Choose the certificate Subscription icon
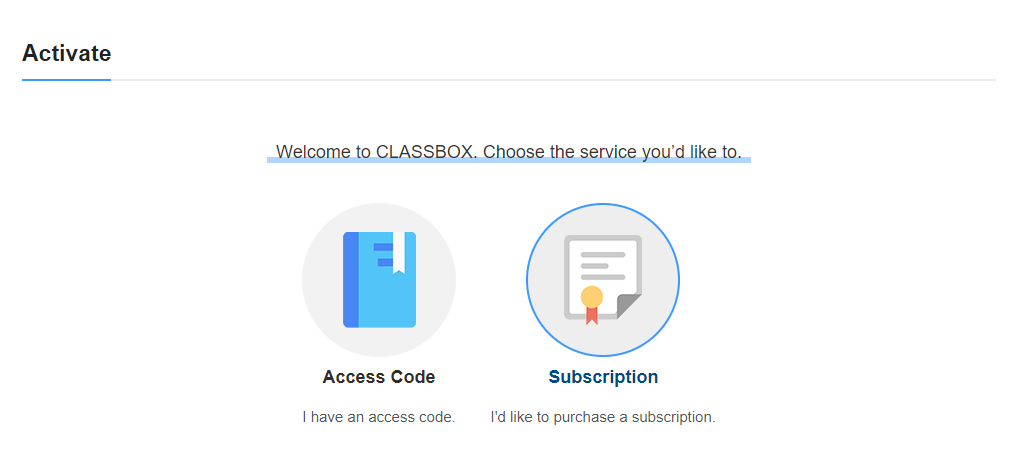Image resolution: width=1016 pixels, height=466 pixels. coord(603,279)
